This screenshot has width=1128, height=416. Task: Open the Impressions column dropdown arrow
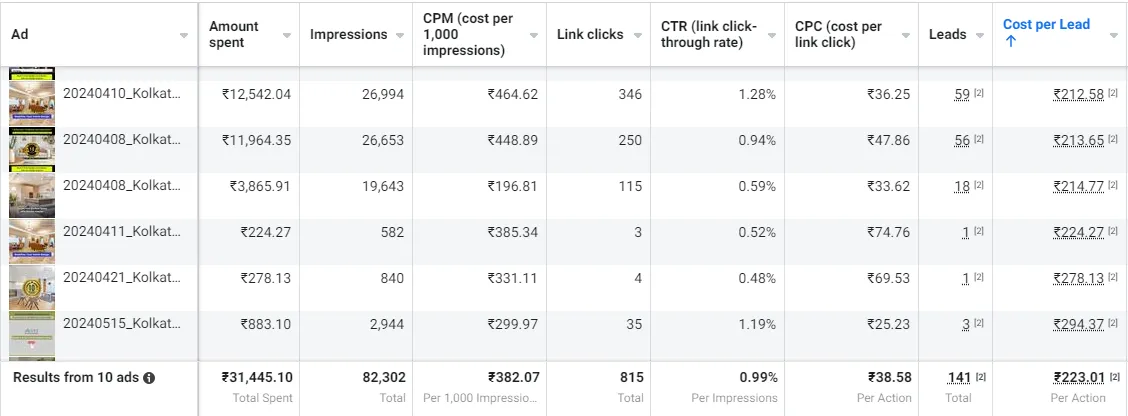pyautogui.click(x=399, y=35)
